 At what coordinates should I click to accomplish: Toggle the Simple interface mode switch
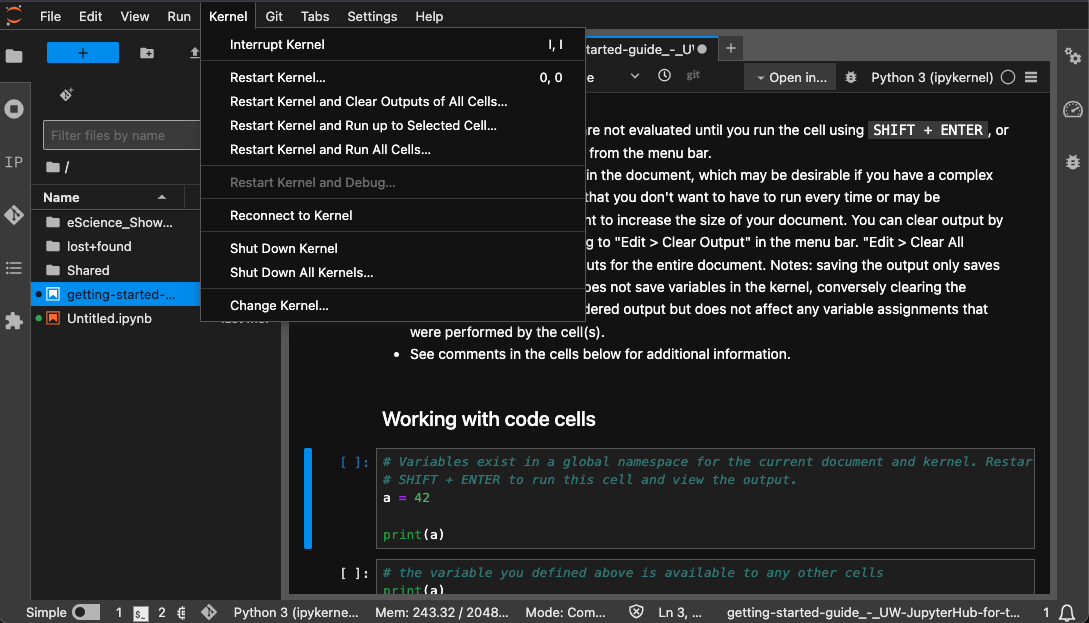coord(85,611)
